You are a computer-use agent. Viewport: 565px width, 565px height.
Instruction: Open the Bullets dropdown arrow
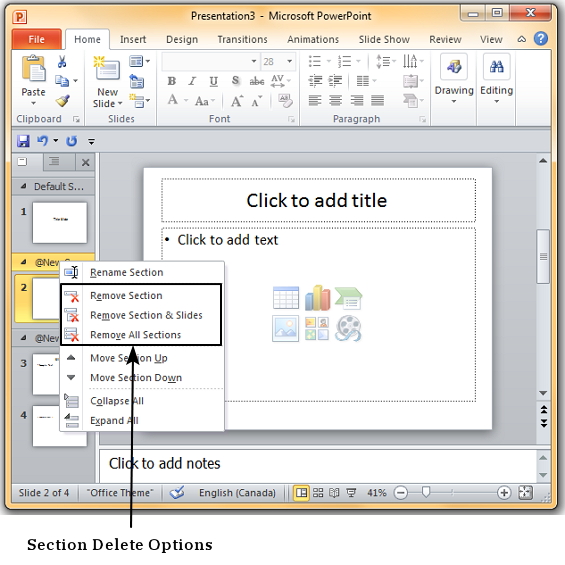click(328, 61)
